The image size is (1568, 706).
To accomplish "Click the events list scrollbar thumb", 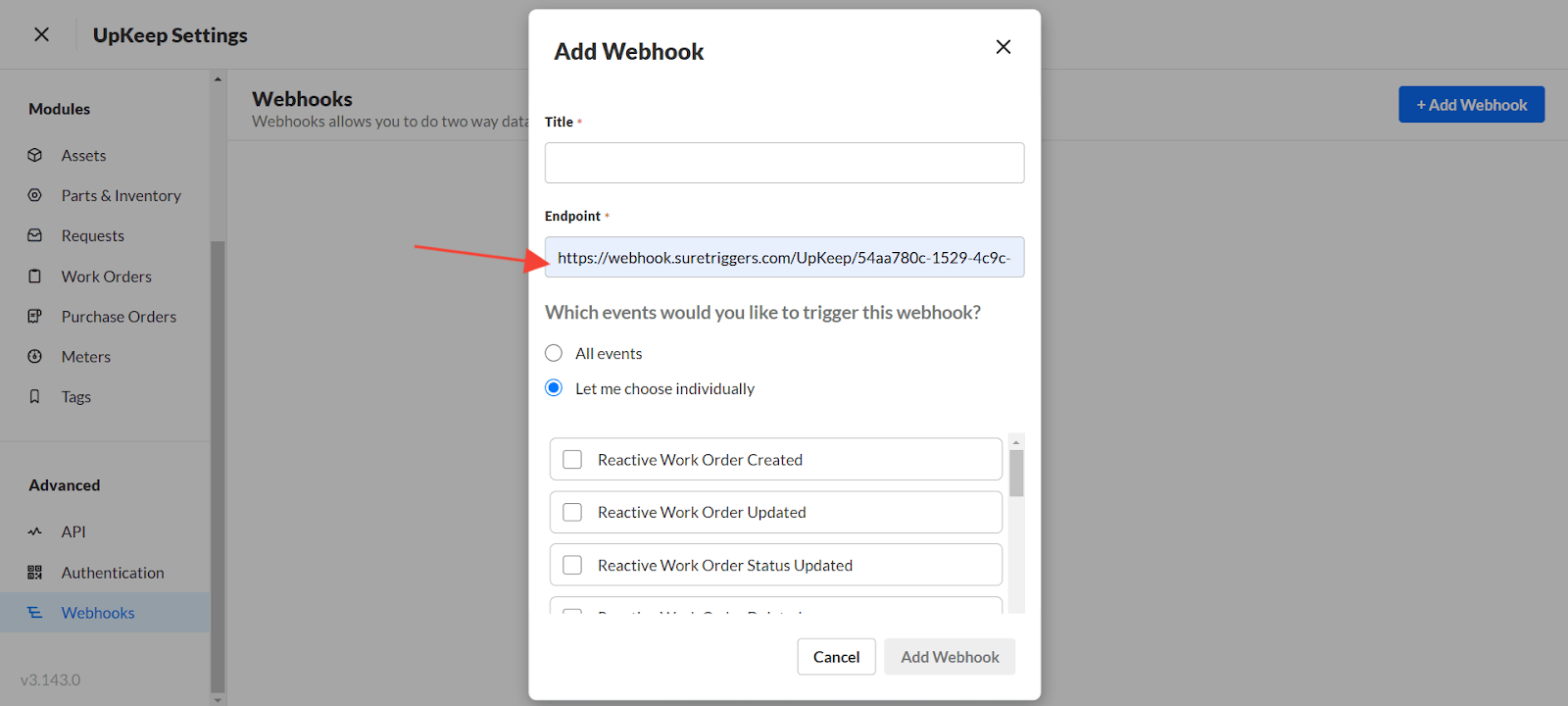I will coord(1016,474).
